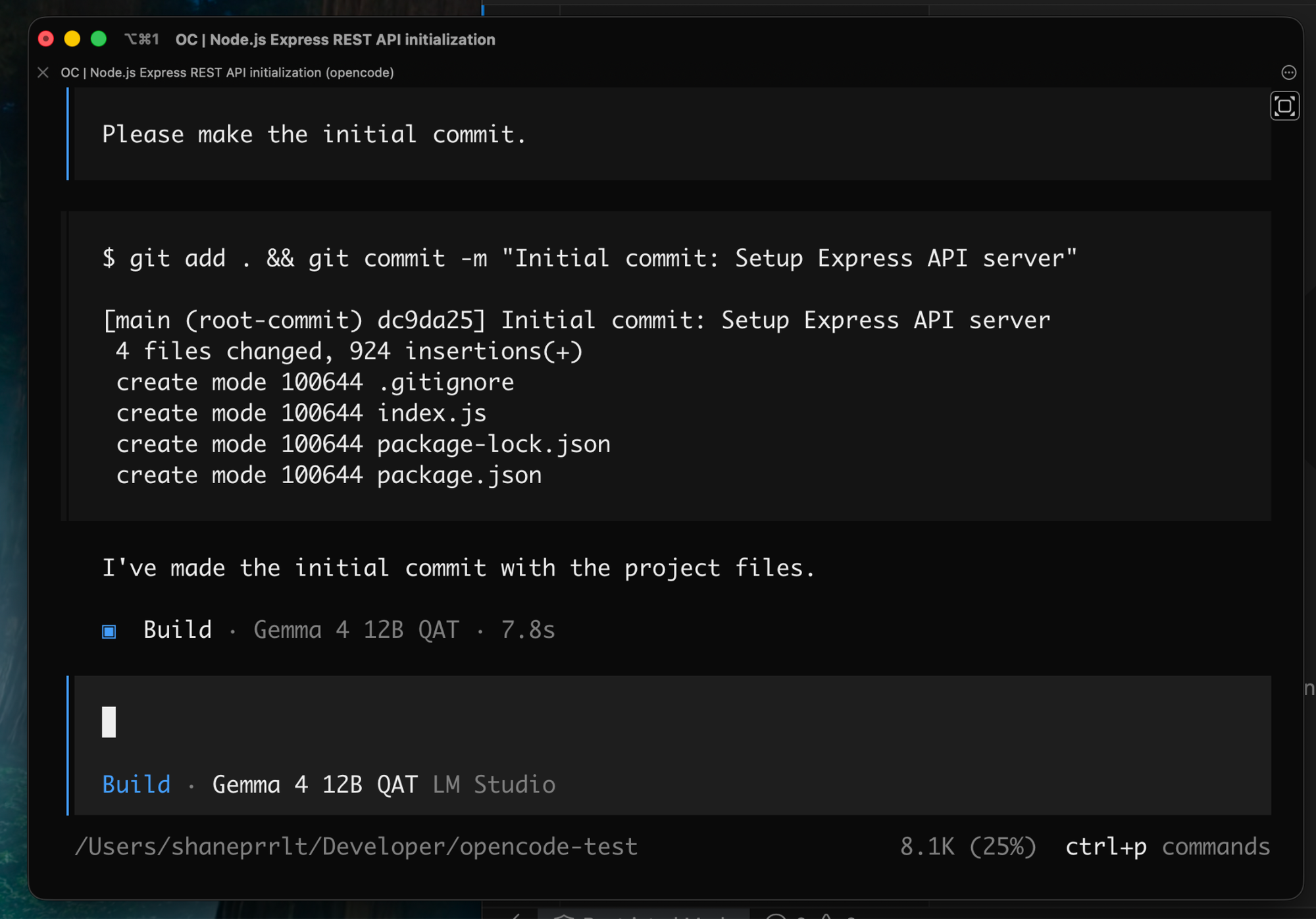Viewport: 1316px width, 919px height.
Task: Click the blue Build agent square indicator
Action: [x=109, y=631]
